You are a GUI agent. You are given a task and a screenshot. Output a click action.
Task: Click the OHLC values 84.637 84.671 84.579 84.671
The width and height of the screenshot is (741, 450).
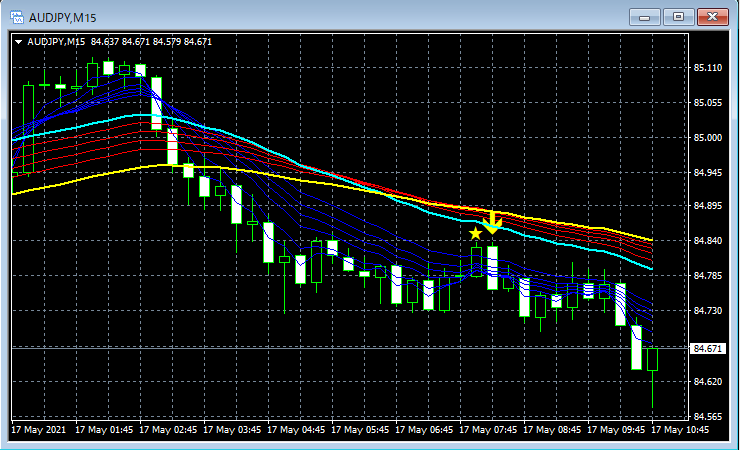(151, 42)
